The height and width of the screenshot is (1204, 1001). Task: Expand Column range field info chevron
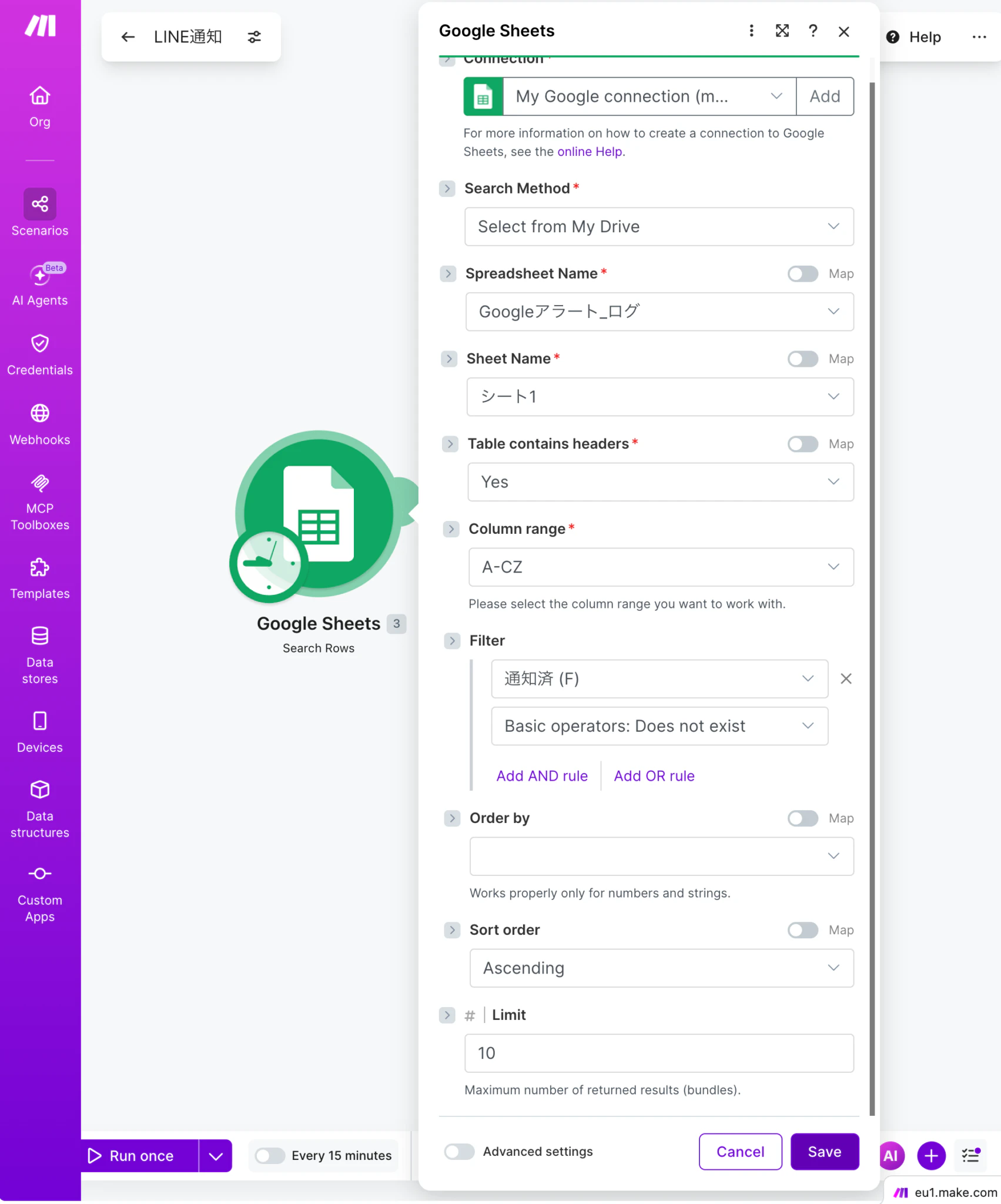coord(451,529)
